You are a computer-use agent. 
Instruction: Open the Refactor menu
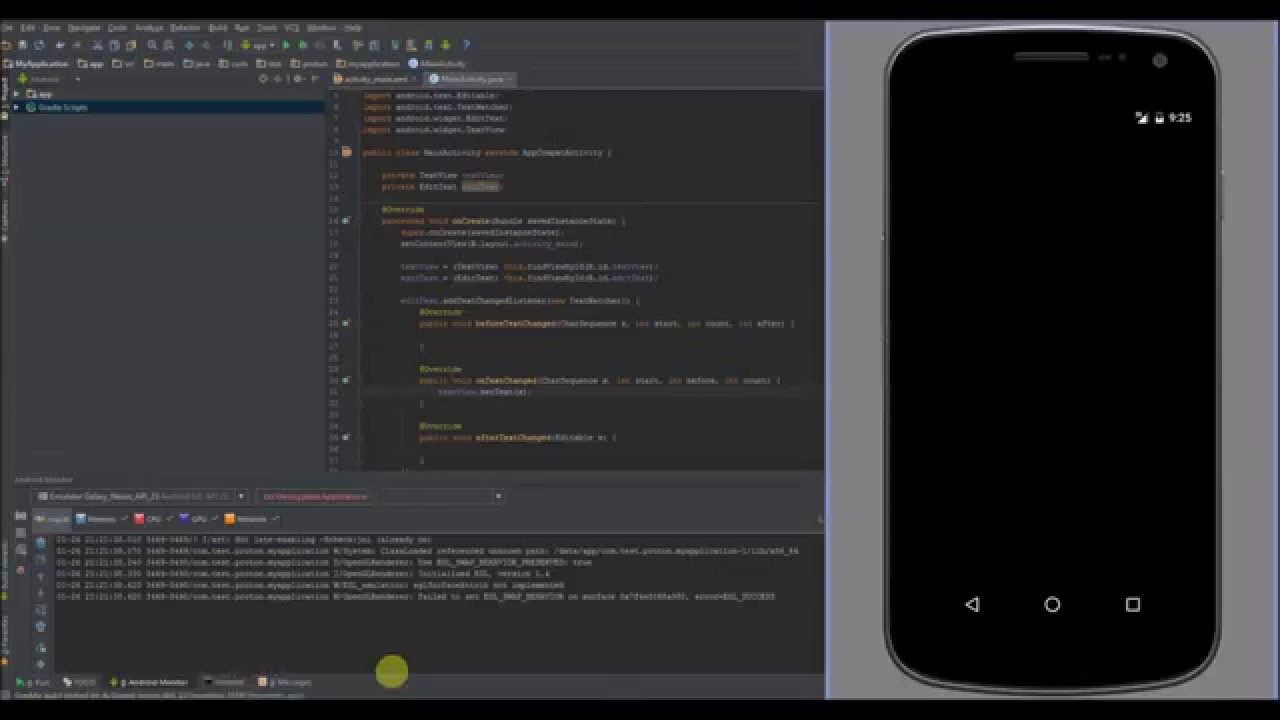pyautogui.click(x=185, y=28)
